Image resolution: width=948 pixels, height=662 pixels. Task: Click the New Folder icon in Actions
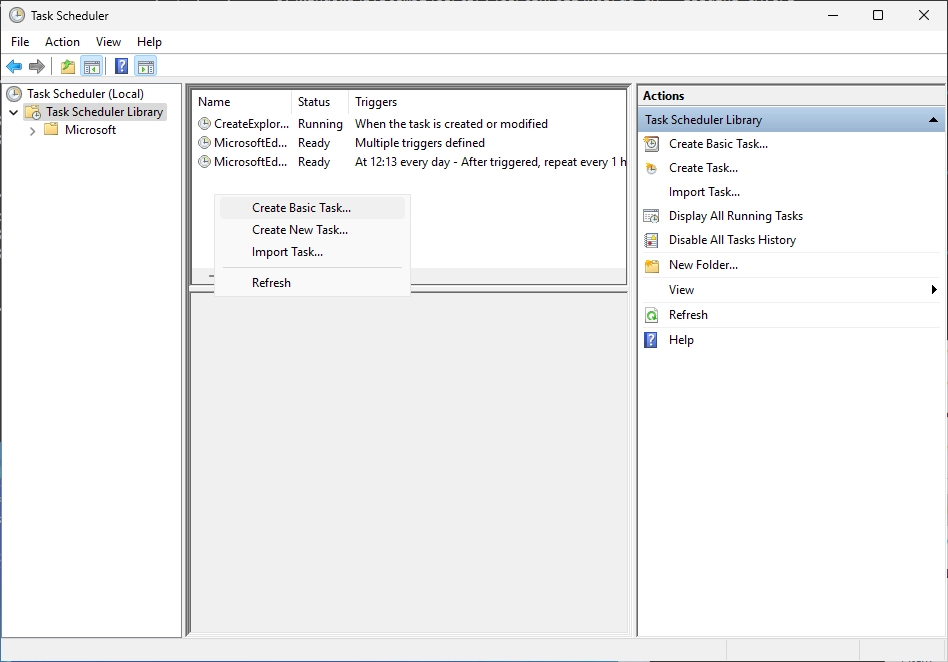pos(651,265)
